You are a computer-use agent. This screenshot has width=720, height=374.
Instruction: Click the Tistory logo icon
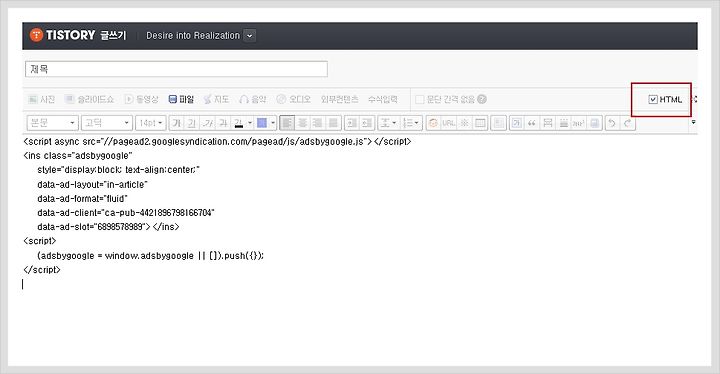point(36,35)
